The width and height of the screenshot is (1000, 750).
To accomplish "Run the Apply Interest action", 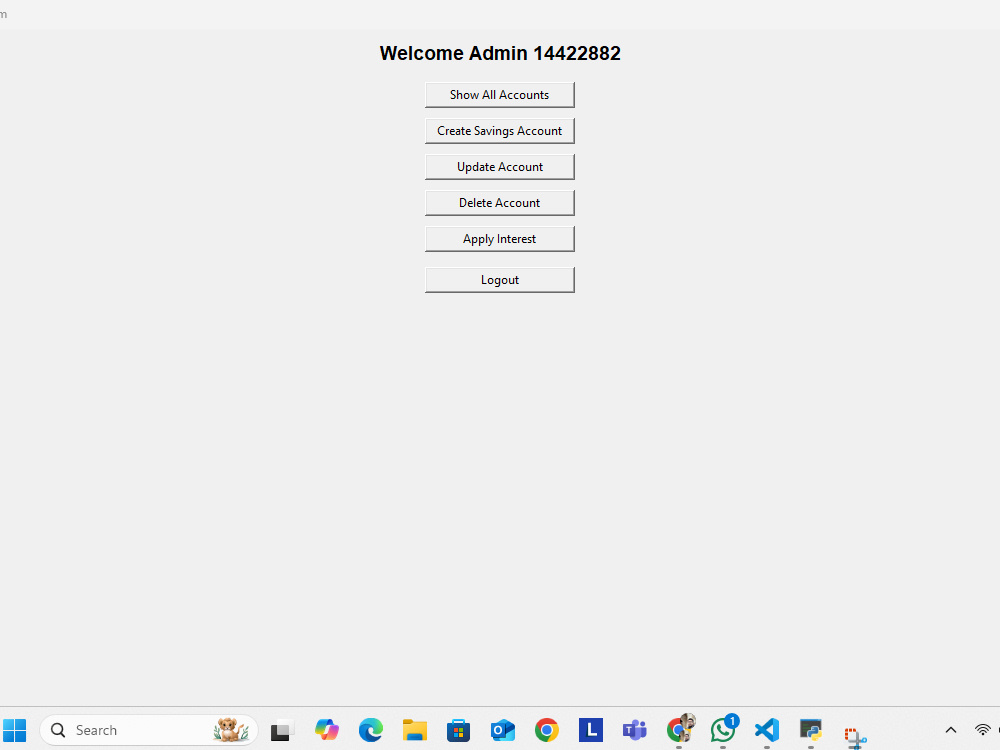I will (x=499, y=239).
